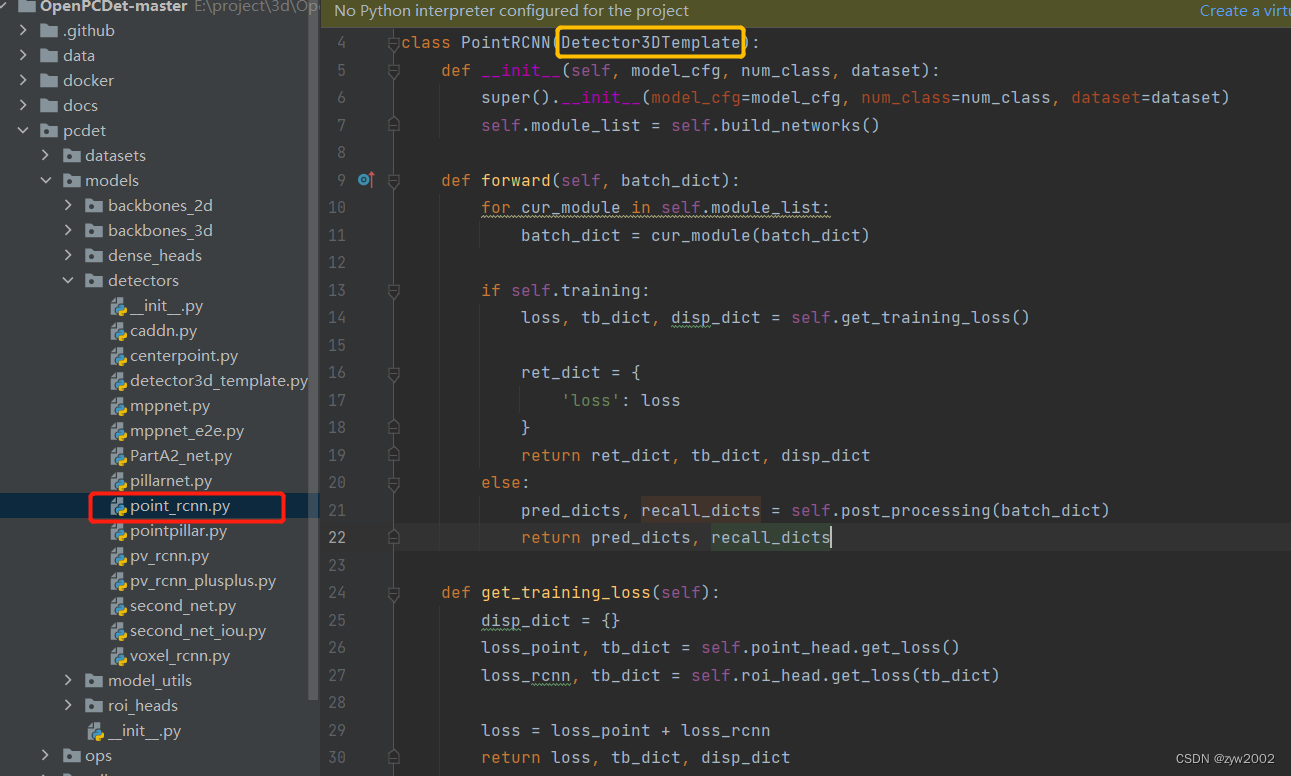Open detector3d_template.py file
The height and width of the screenshot is (776, 1291).
pos(219,381)
